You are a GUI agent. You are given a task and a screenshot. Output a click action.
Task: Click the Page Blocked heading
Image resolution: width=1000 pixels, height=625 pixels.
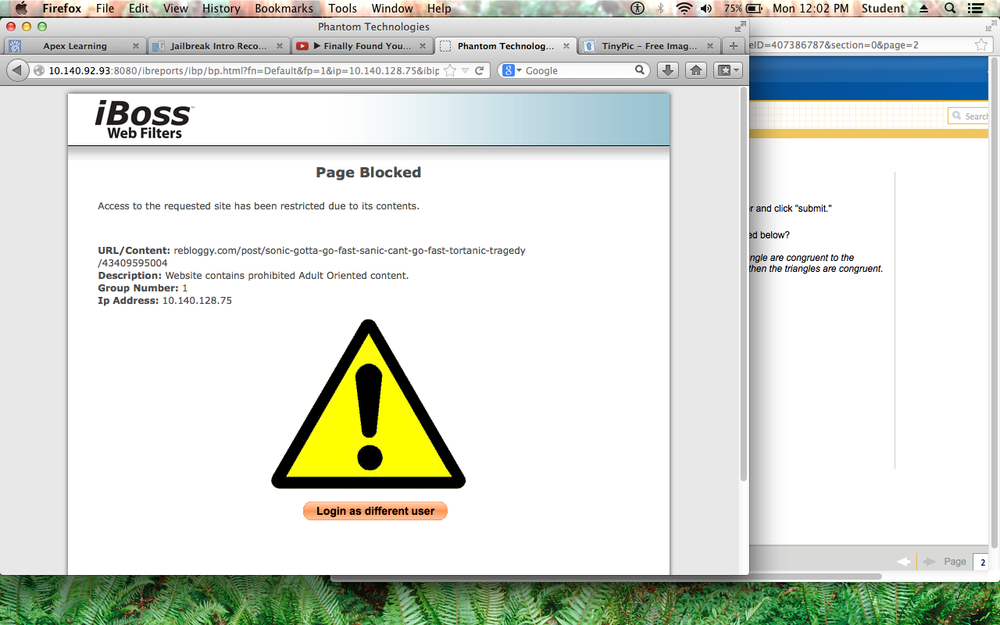point(369,172)
